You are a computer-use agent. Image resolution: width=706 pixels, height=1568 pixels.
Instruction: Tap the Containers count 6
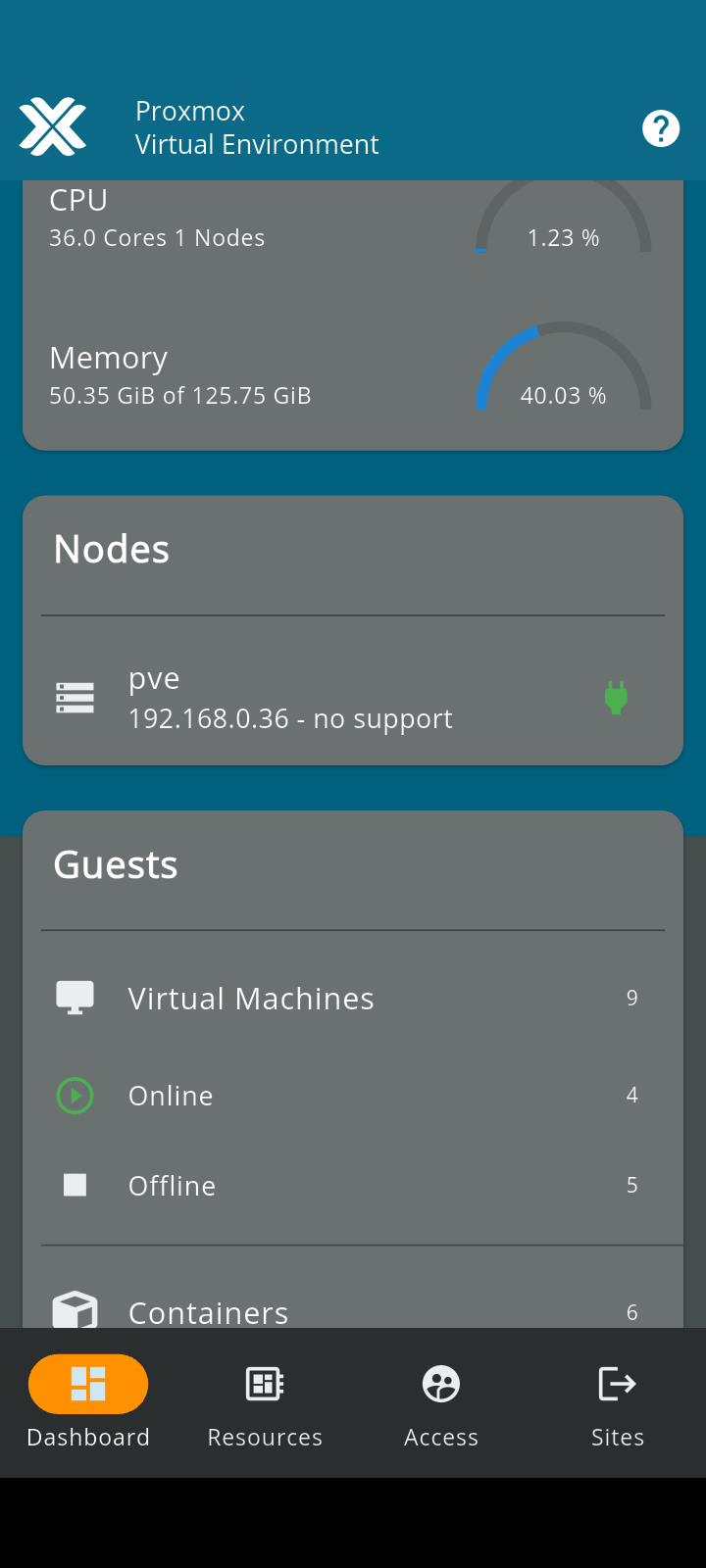(x=632, y=1312)
